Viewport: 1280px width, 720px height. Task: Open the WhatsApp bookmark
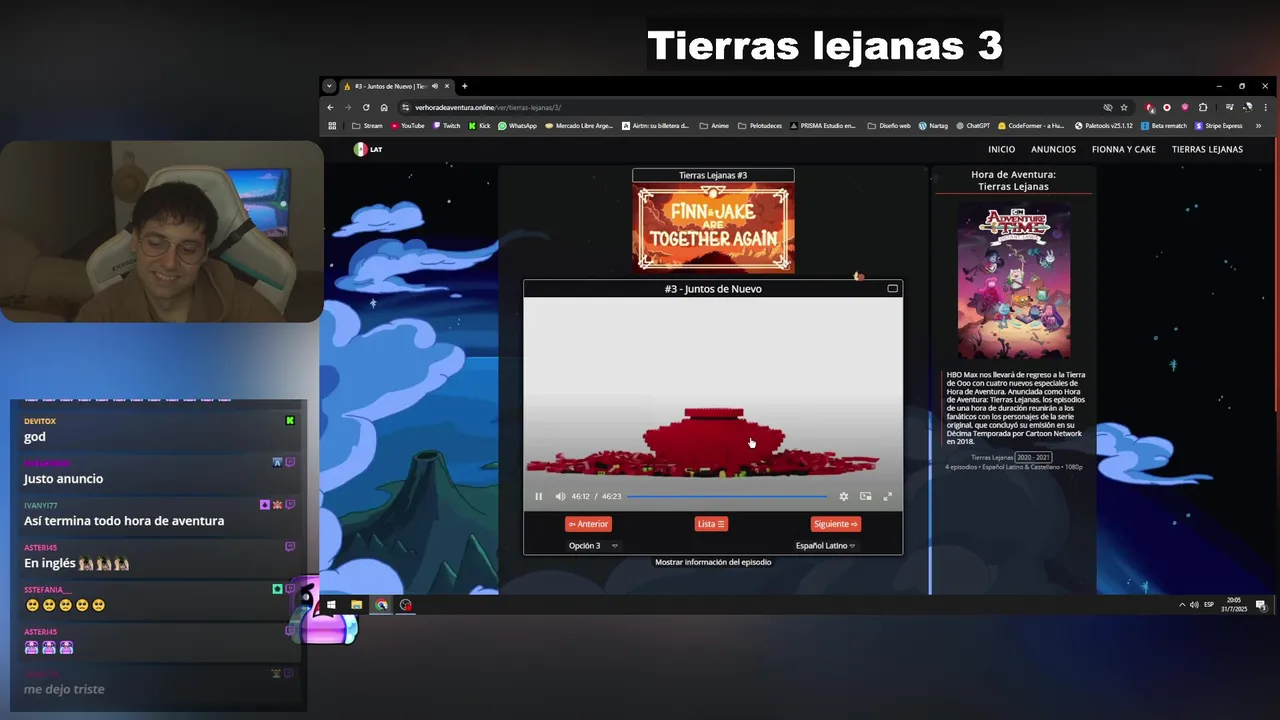click(x=518, y=126)
